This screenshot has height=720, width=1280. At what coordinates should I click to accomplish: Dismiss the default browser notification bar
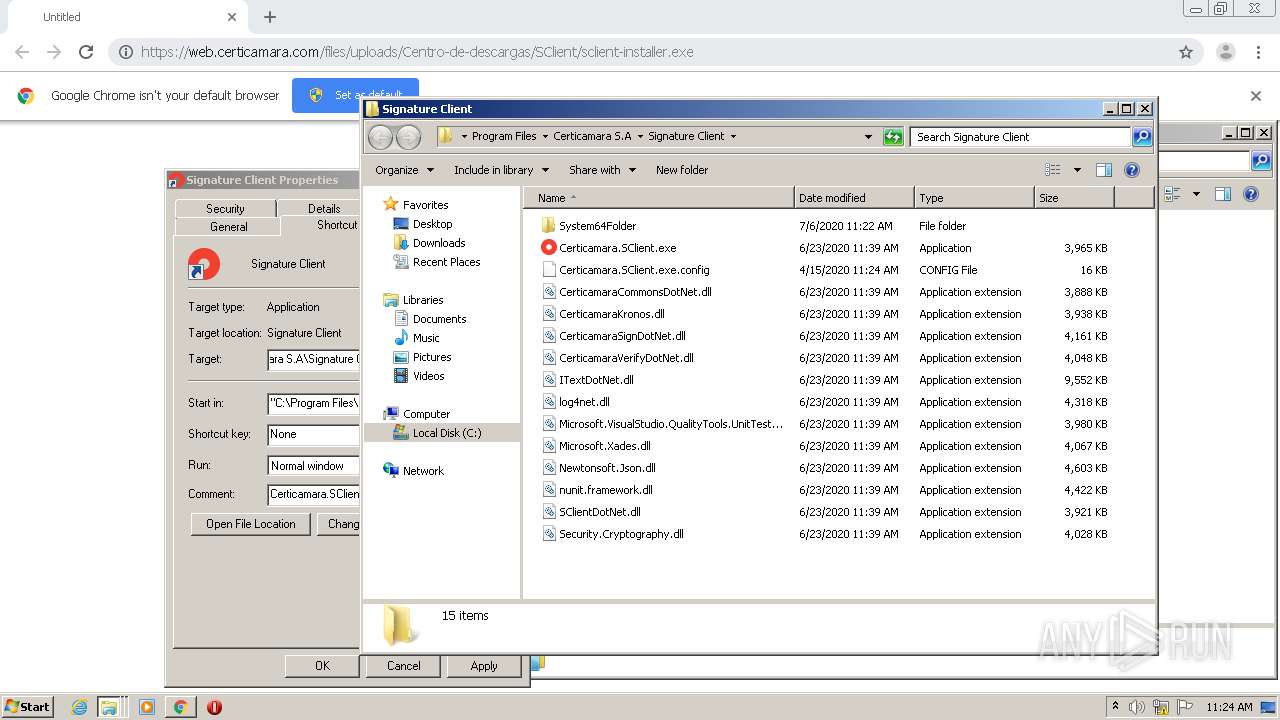(x=1256, y=96)
